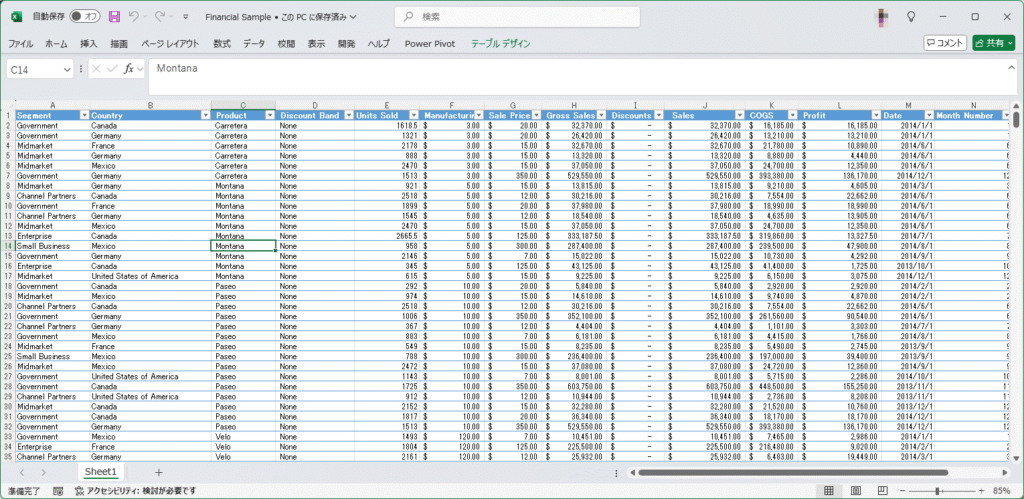Click the vertical scroll up arrow
The image size is (1024, 499).
1016,106
